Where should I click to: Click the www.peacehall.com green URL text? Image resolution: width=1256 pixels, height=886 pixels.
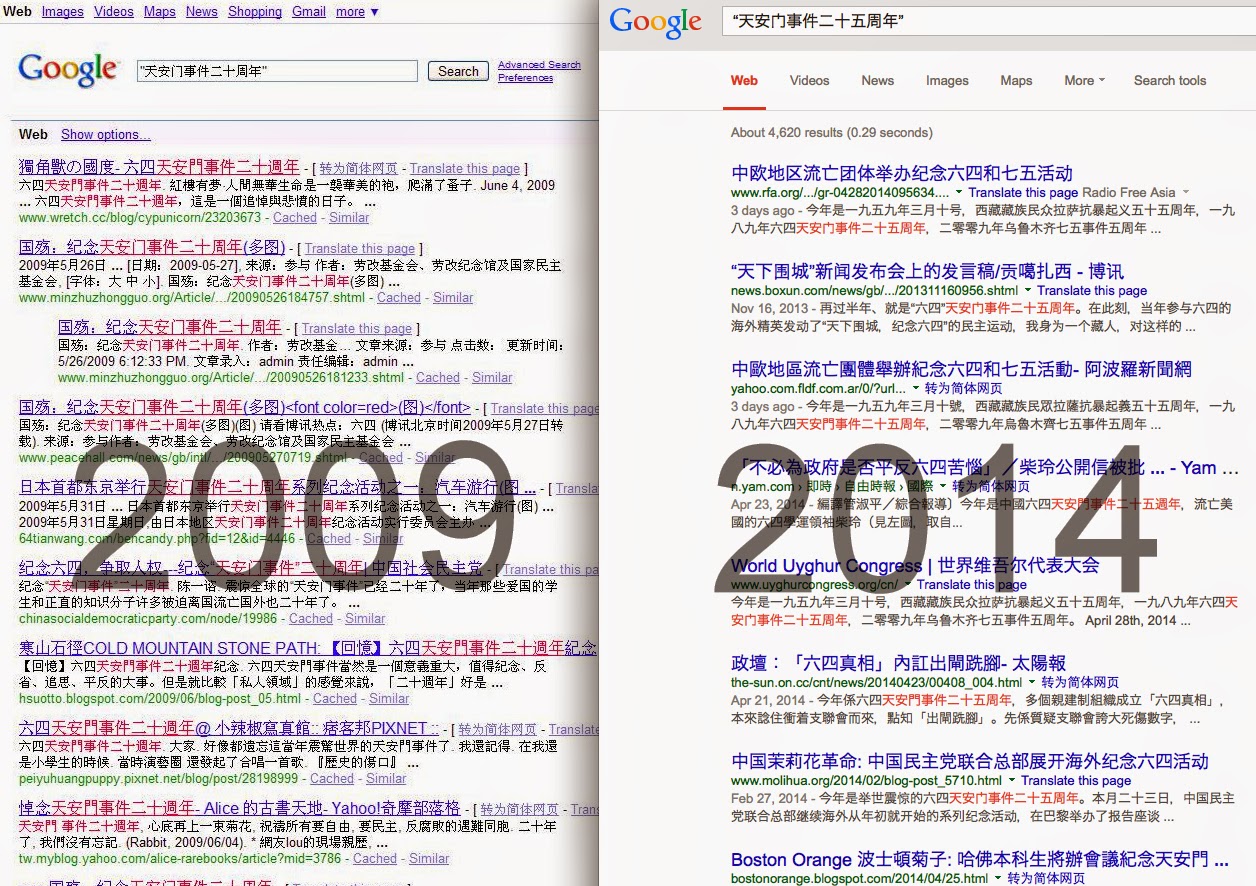183,457
